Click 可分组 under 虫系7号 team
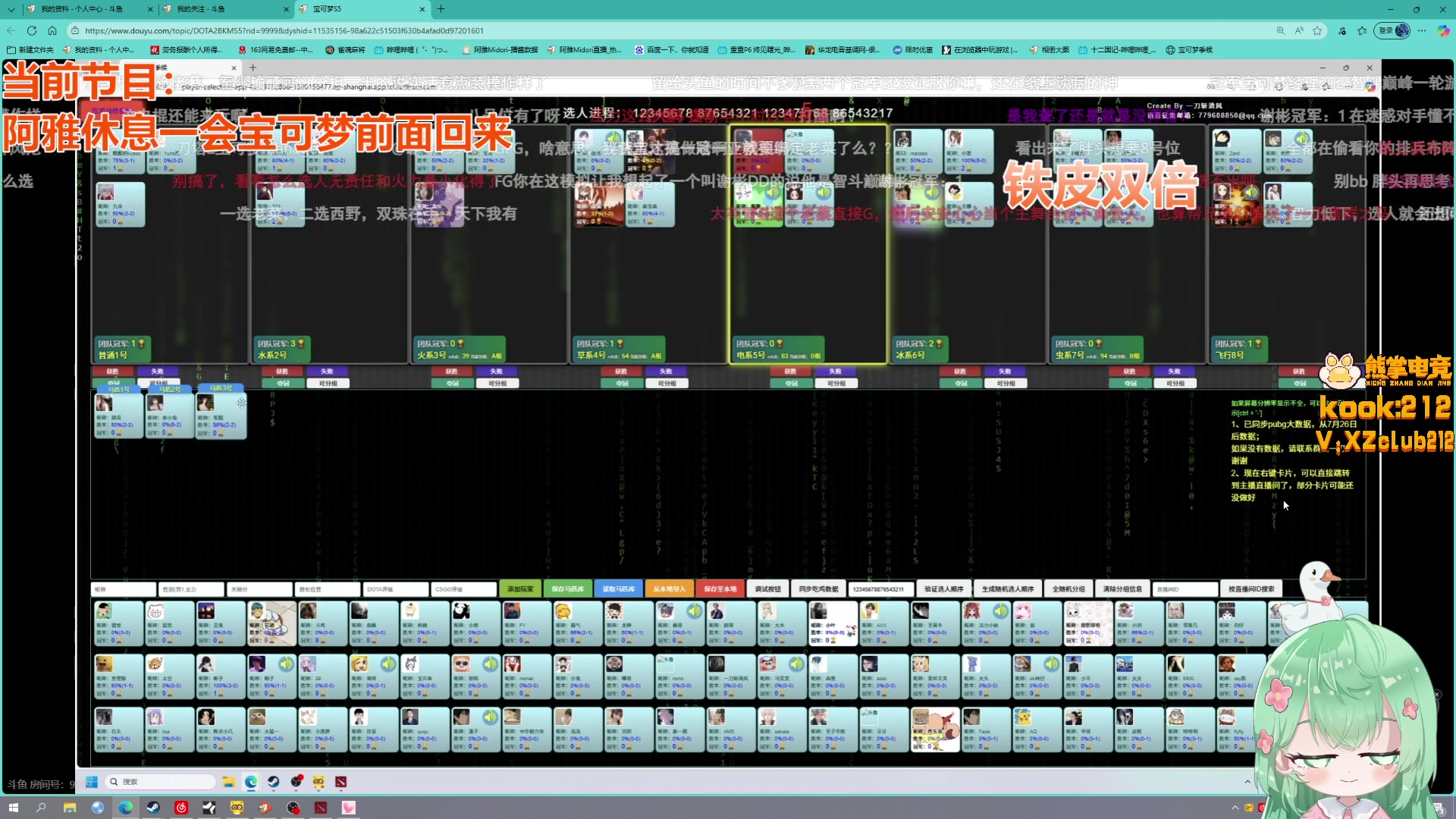 pos(1175,384)
